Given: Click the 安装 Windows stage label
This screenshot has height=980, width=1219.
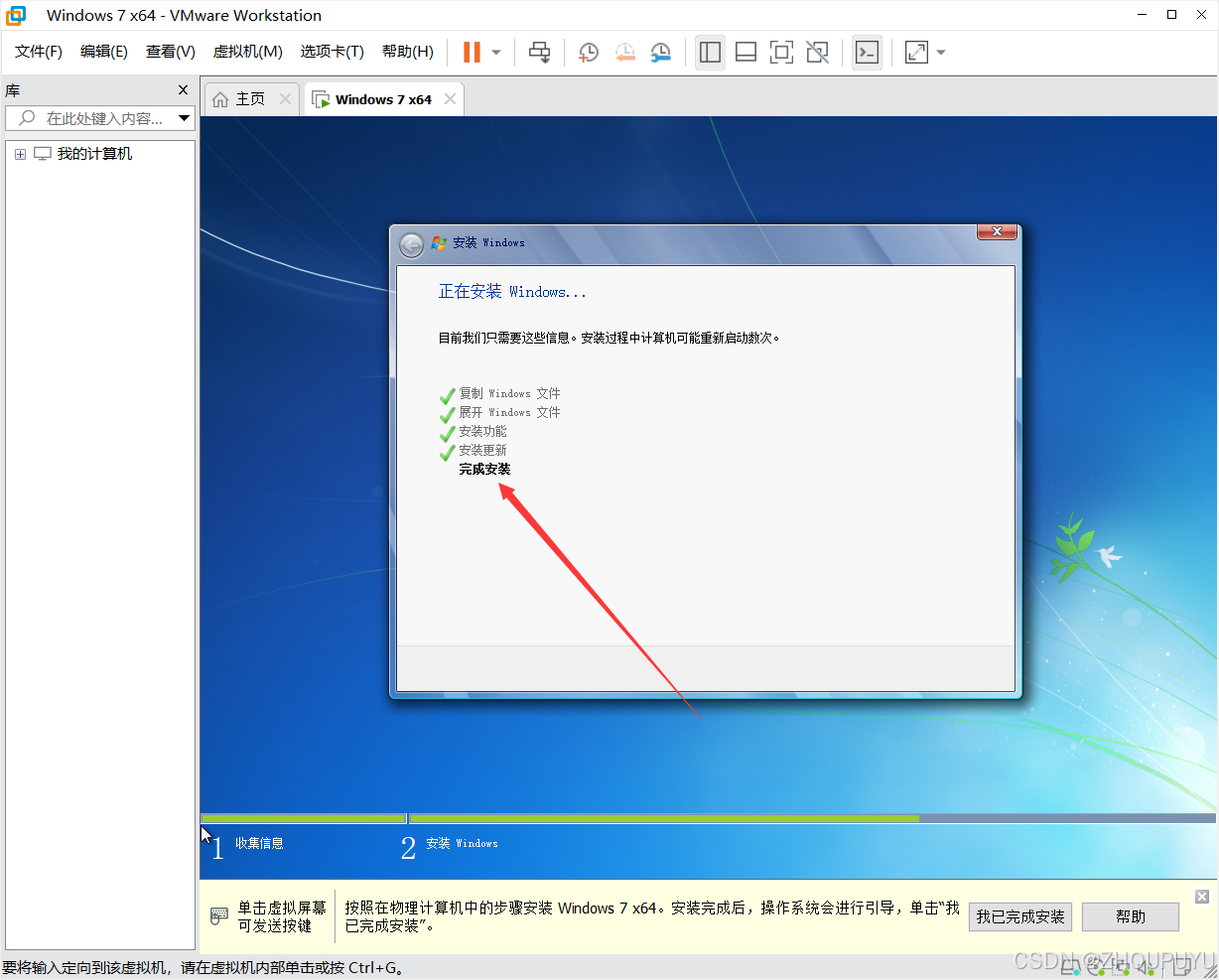Looking at the screenshot, I should (462, 843).
